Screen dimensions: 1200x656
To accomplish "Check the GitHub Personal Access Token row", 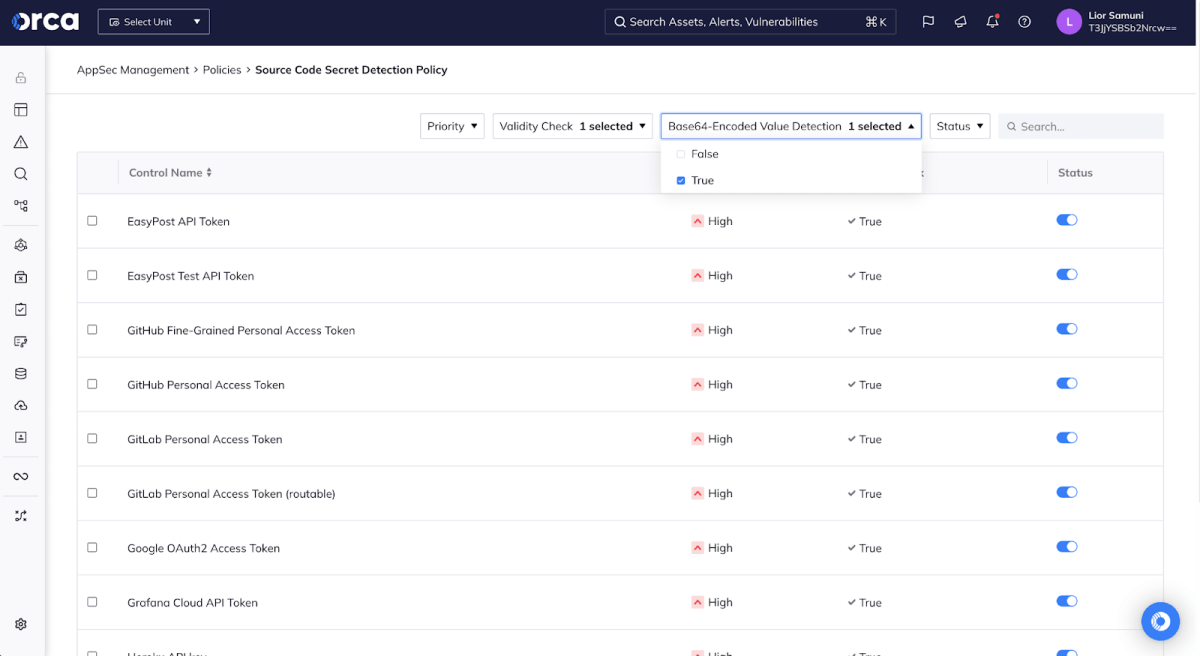I will [92, 384].
